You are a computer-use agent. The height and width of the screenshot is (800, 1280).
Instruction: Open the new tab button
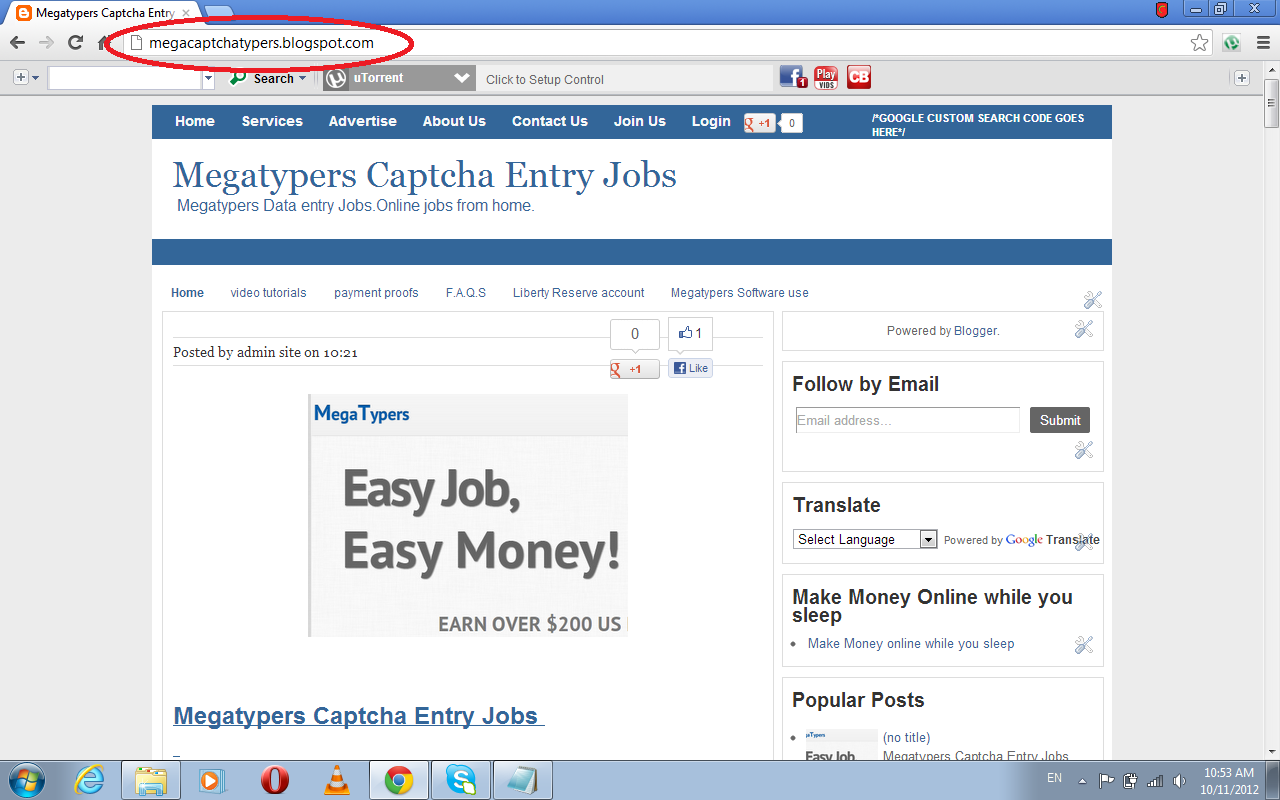218,12
